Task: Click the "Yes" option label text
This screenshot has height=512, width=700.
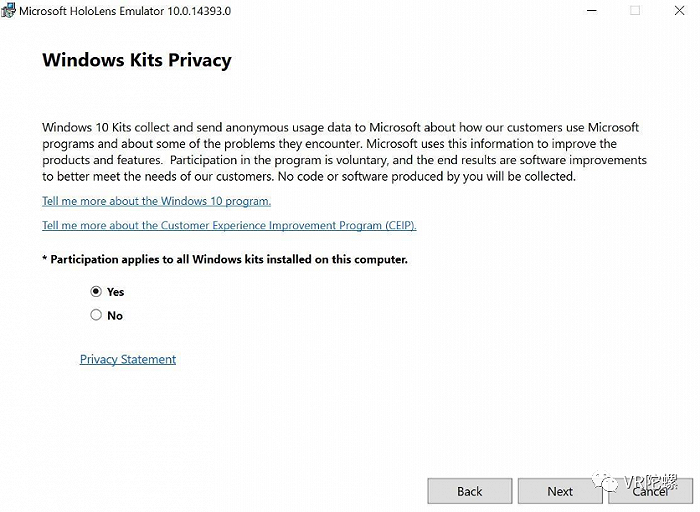Action: (x=115, y=292)
